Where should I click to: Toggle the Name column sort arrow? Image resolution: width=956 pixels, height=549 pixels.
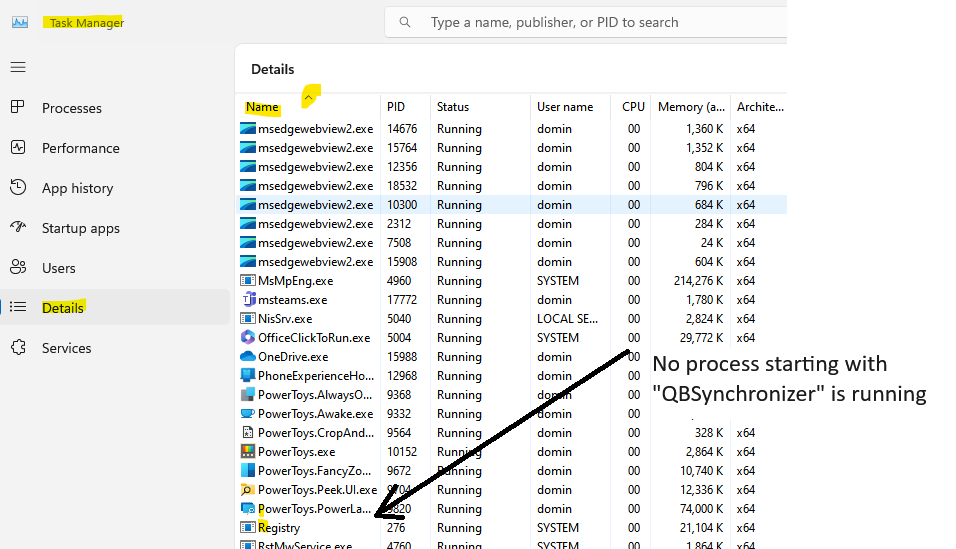pos(309,98)
